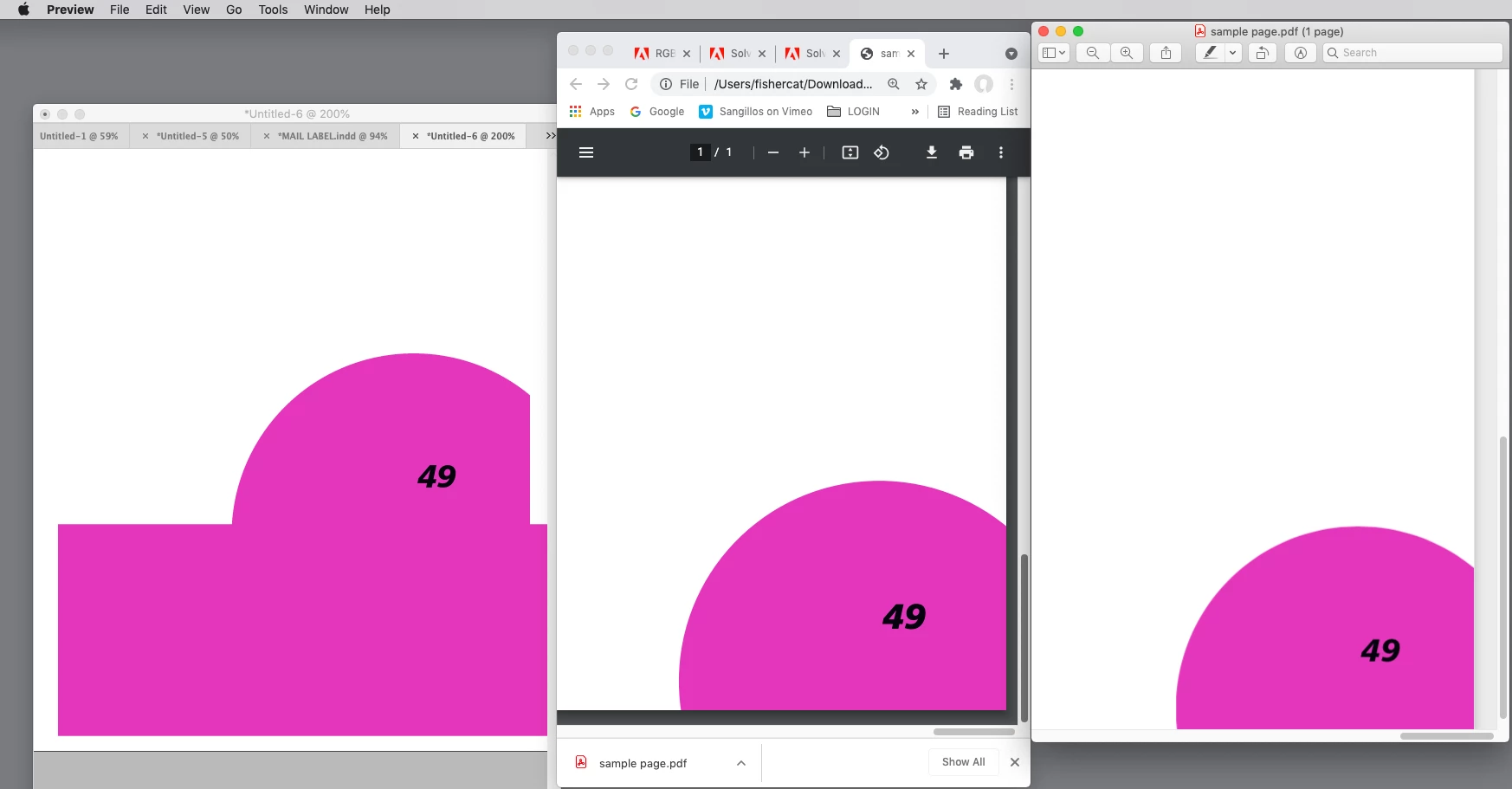This screenshot has height=789, width=1512.
Task: Show more document tabs with double chevron
Action: click(550, 136)
